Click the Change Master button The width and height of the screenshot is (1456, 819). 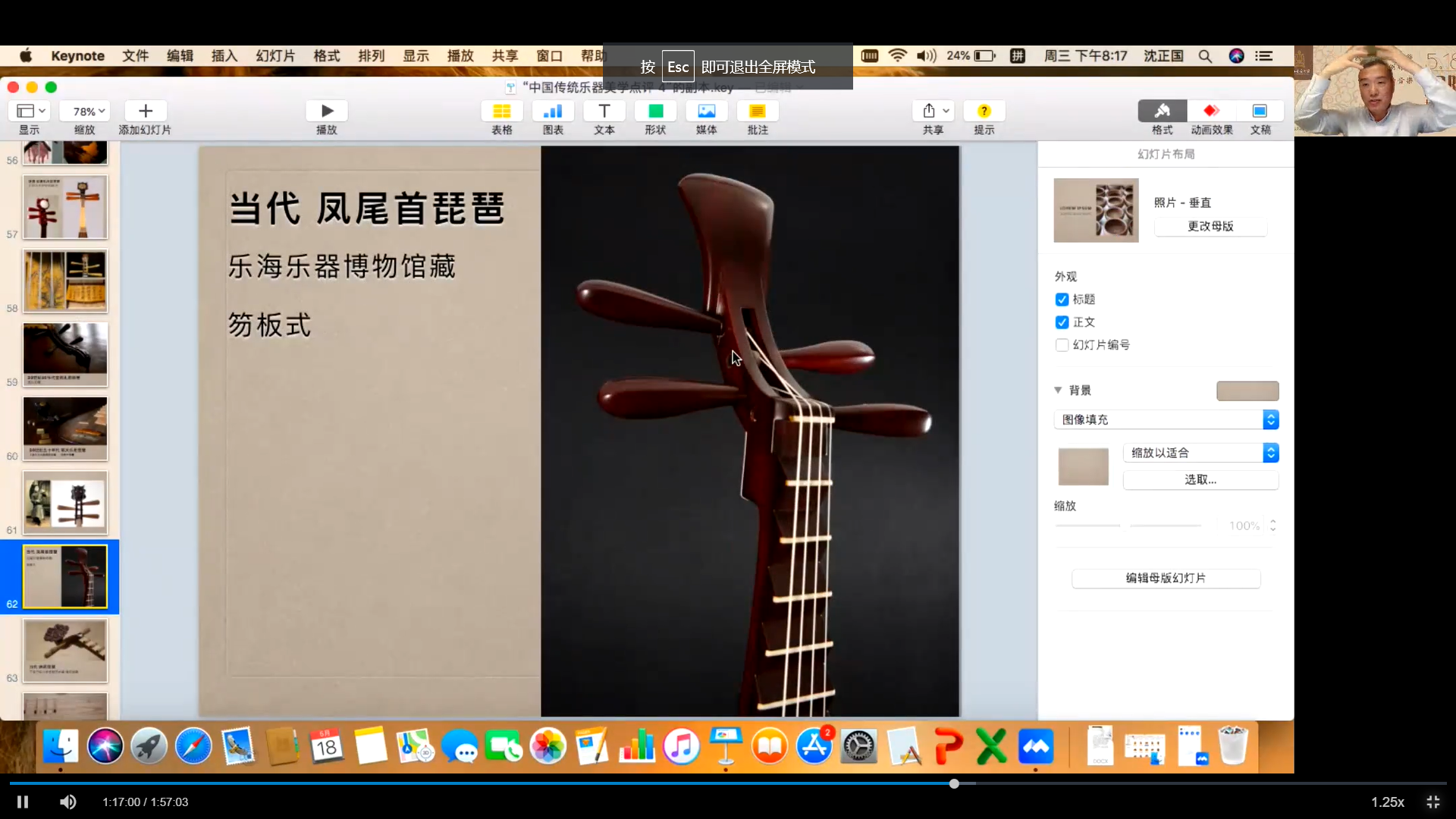point(1210,226)
